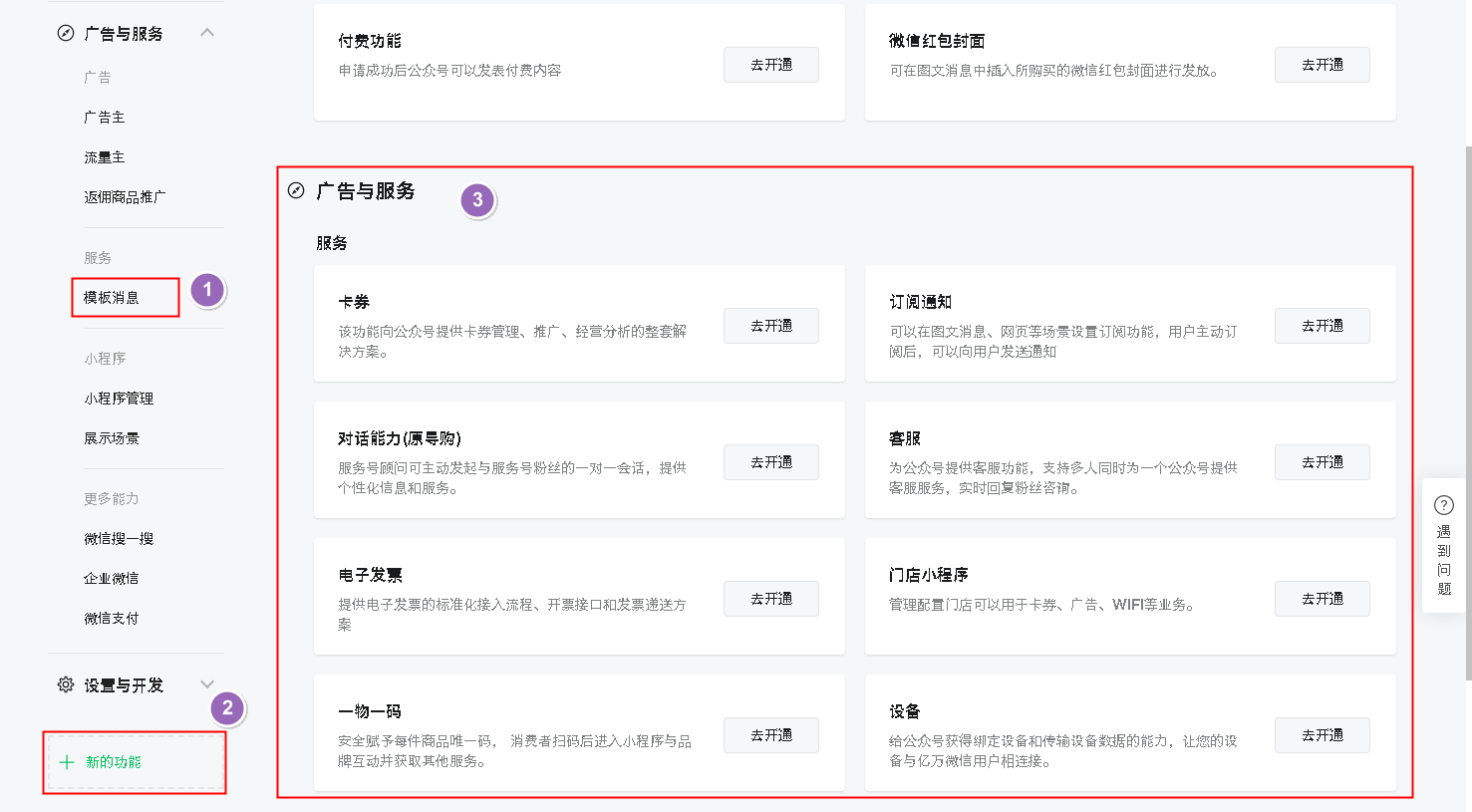Collapse the 广告与服务 sidebar section chevron
The width and height of the screenshot is (1472, 812).
tap(207, 33)
